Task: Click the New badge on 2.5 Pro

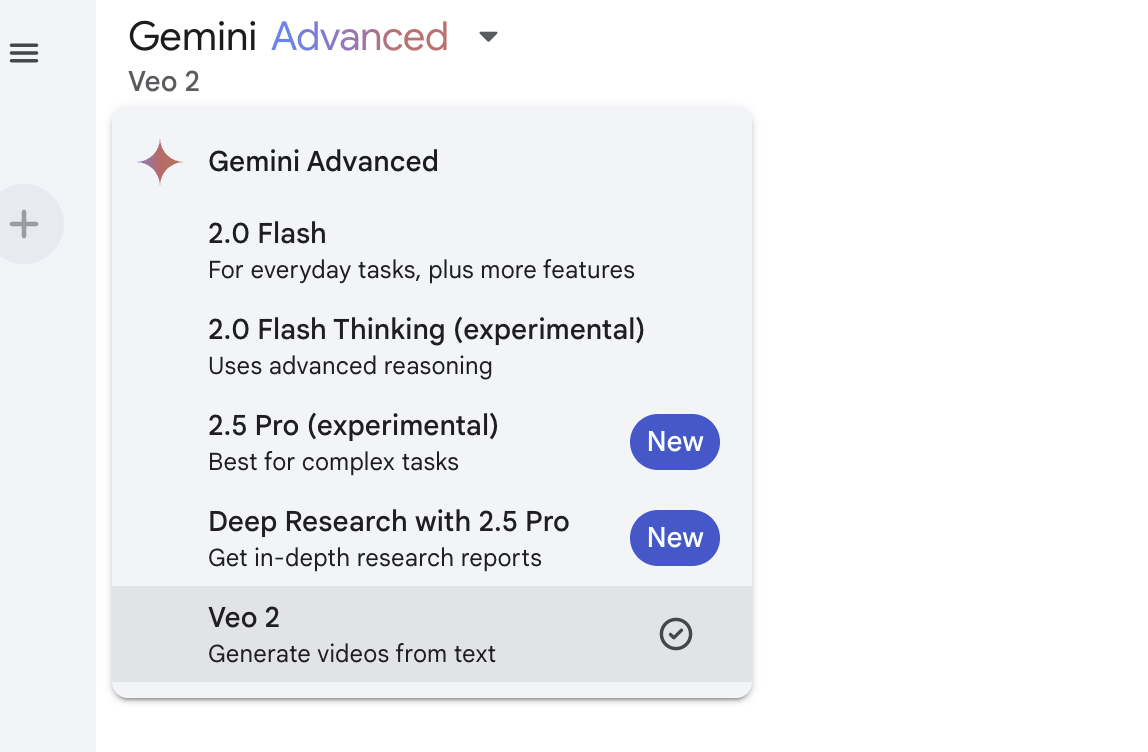Action: (x=675, y=442)
